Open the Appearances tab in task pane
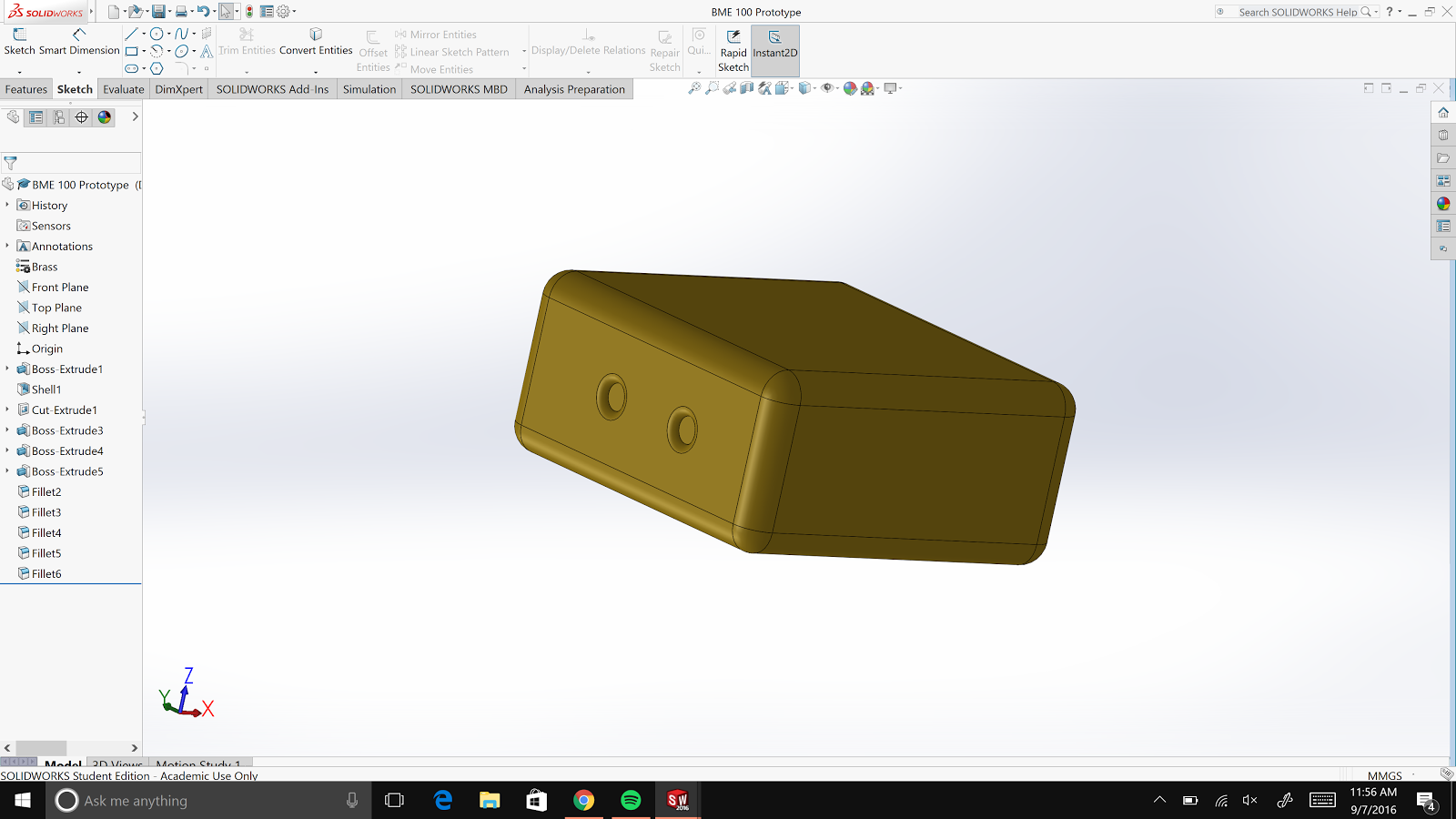This screenshot has width=1456, height=819. tap(1443, 204)
